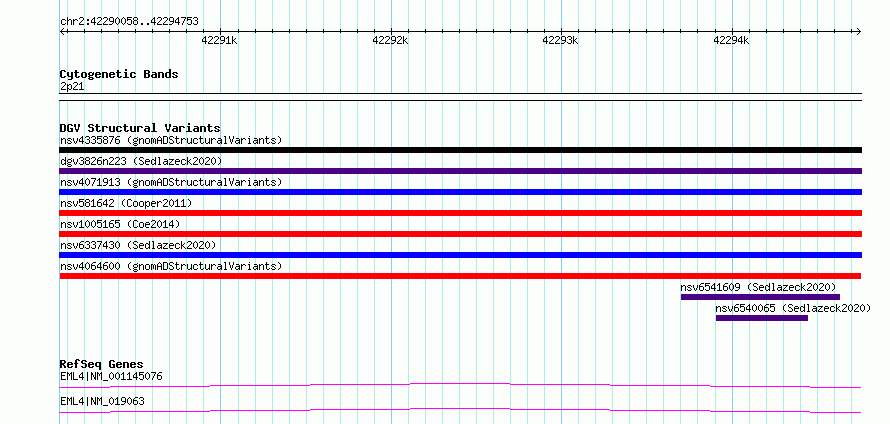Click the DGV Structural Variants track heading
Viewport: 890px width, 424px height.
[x=140, y=128]
